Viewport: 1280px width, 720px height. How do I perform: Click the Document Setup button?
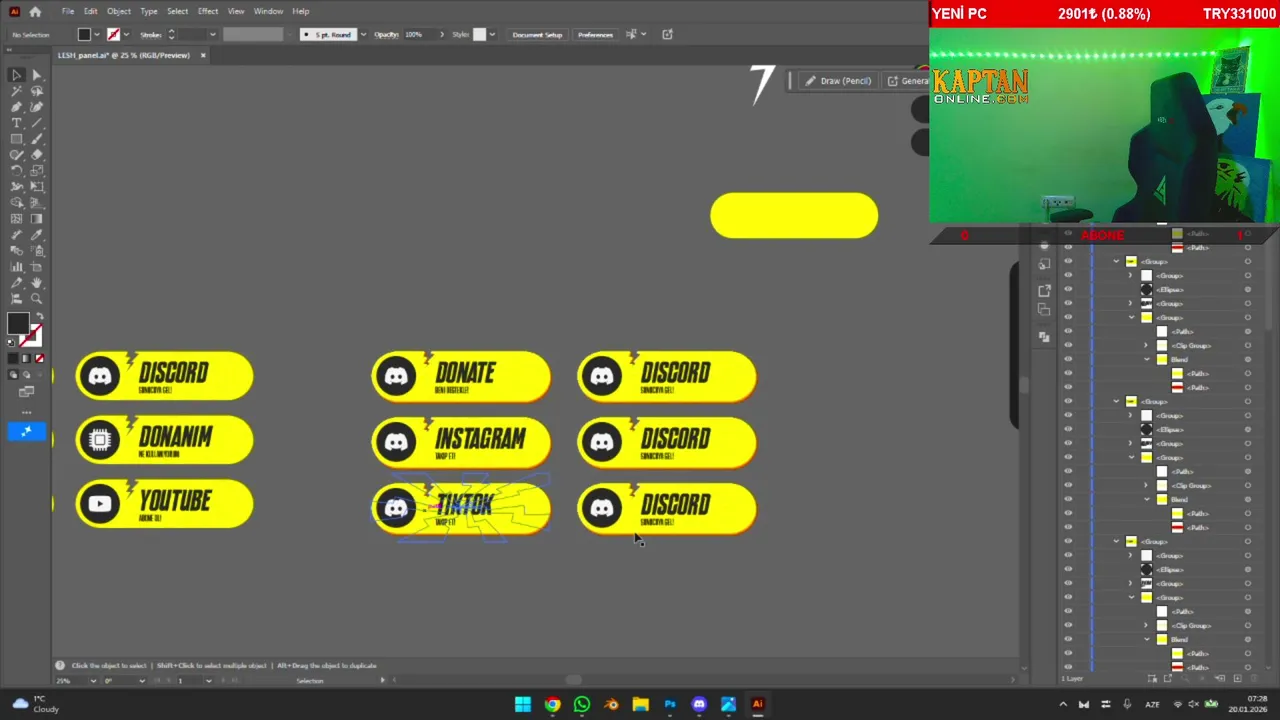point(537,34)
